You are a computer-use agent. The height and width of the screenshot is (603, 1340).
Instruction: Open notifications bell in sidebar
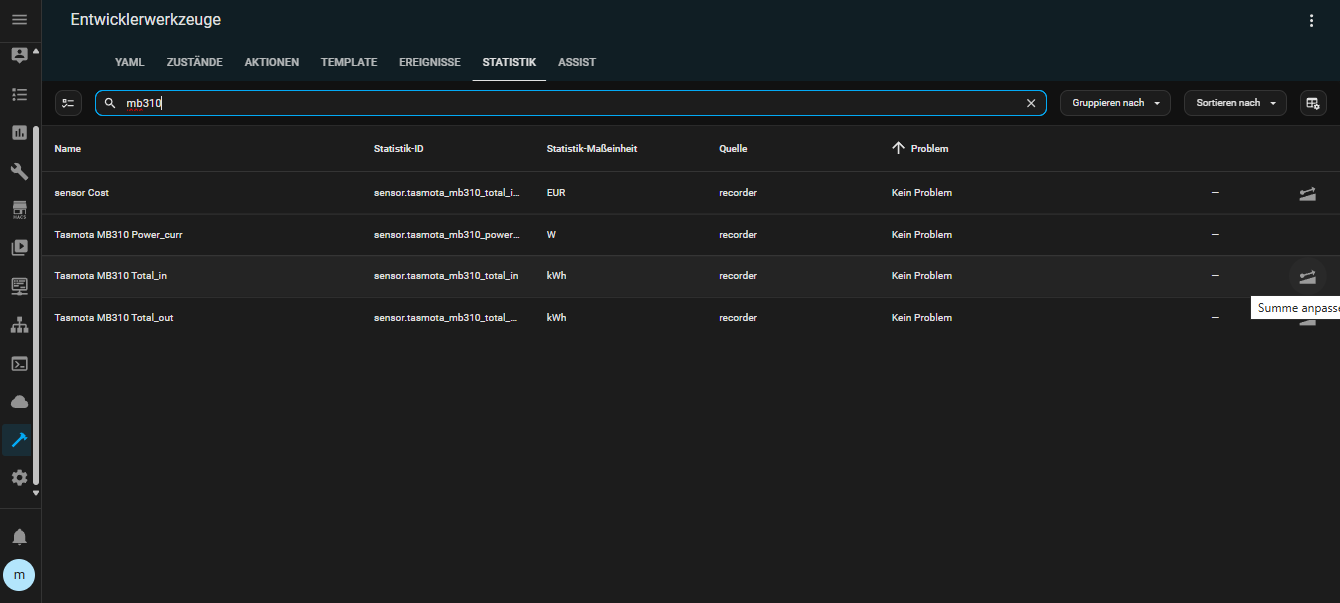pyautogui.click(x=19, y=537)
